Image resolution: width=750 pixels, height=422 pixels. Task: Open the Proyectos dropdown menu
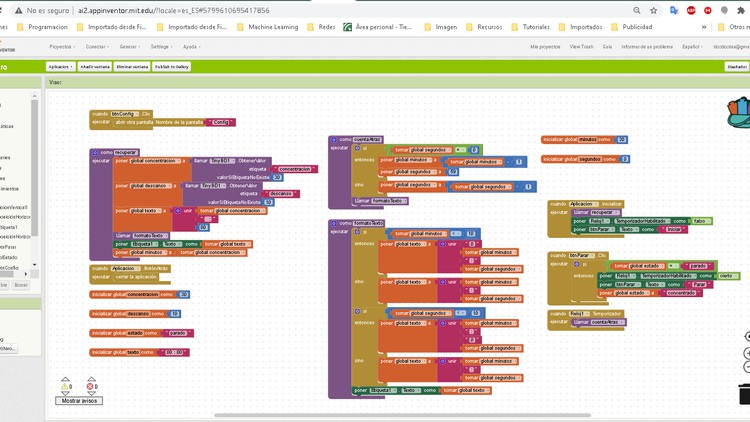click(x=61, y=46)
